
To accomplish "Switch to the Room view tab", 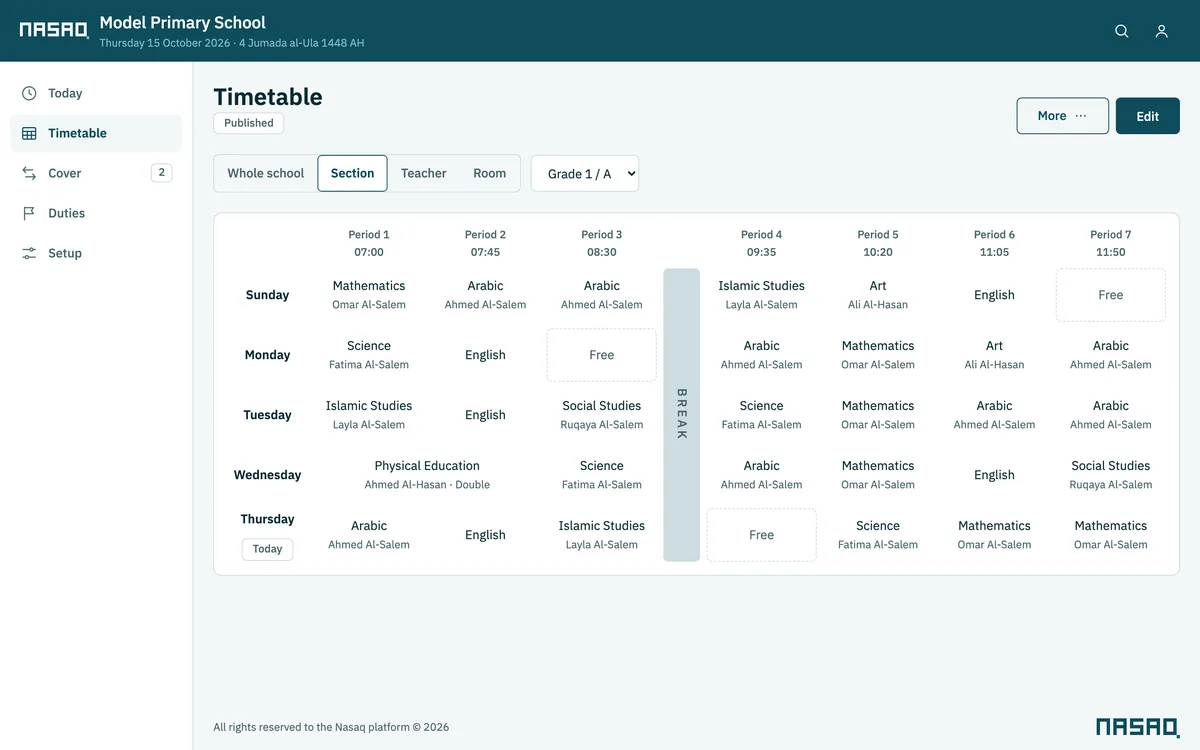I will pos(490,173).
